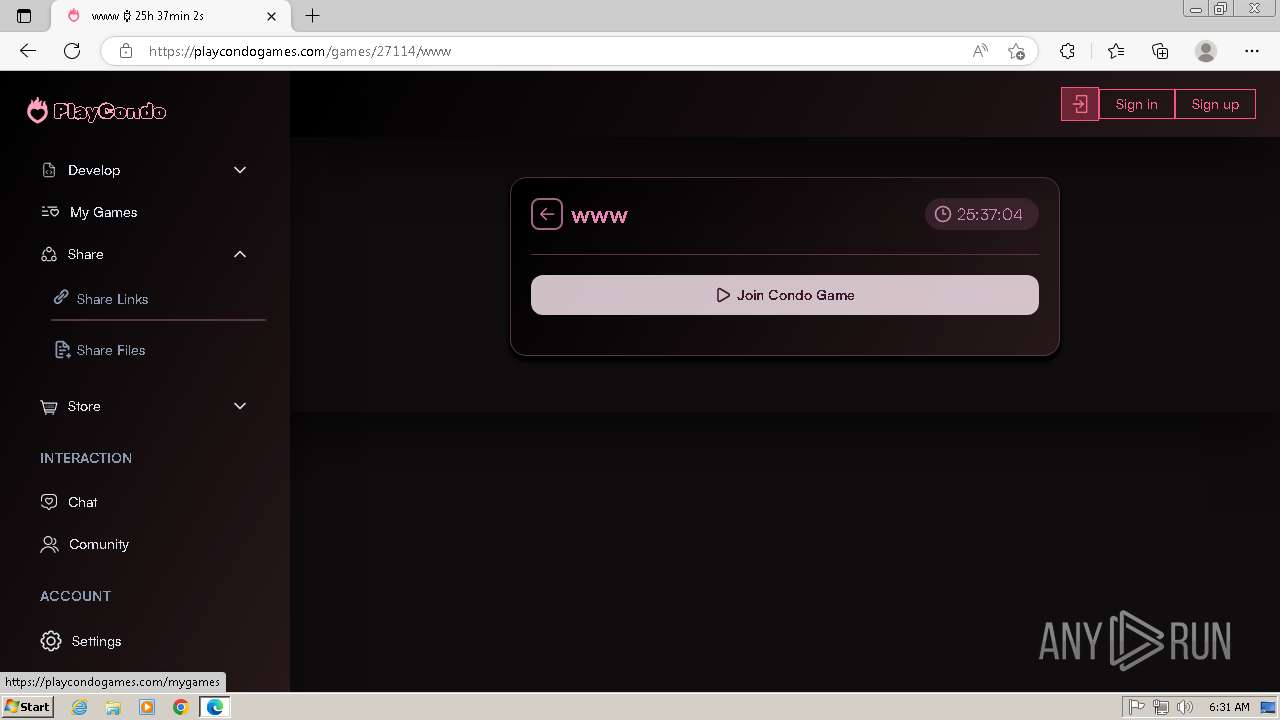
Task: Launch Chrome from the taskbar
Action: [x=180, y=707]
